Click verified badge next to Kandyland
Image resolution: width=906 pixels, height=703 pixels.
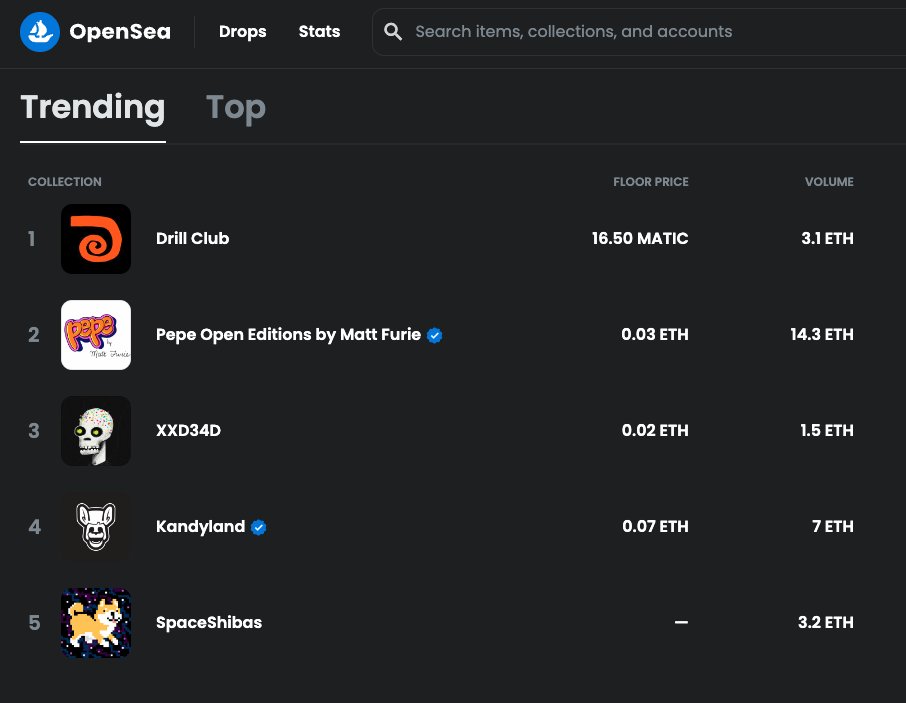[258, 527]
